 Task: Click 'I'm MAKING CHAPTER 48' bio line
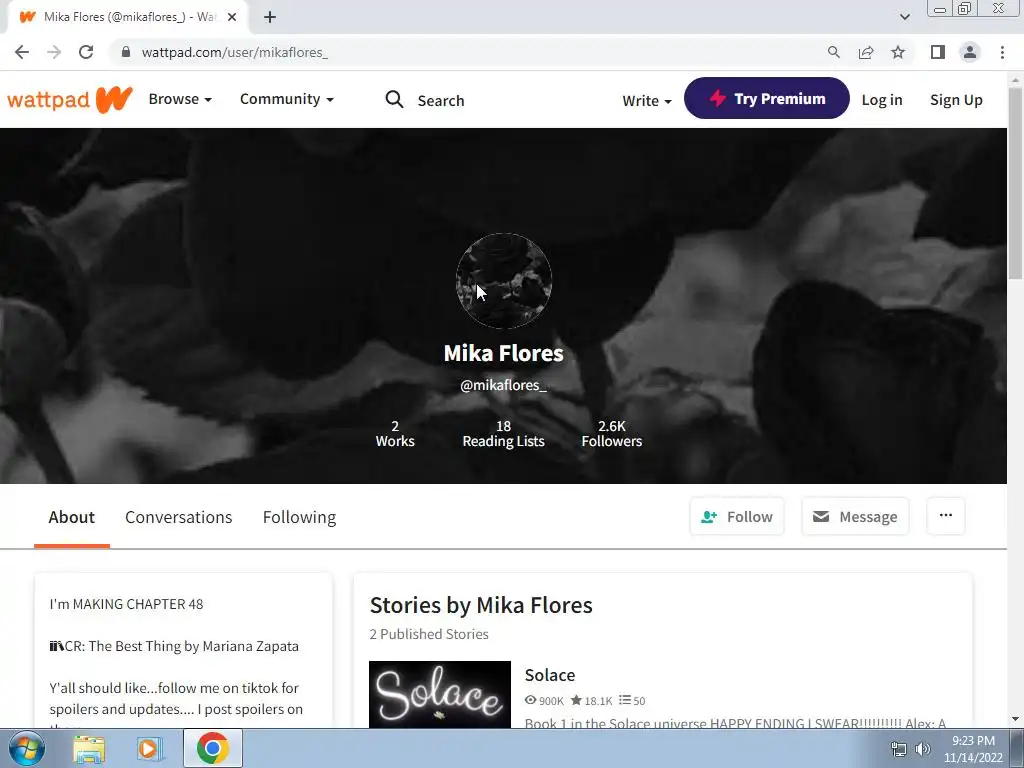pyautogui.click(x=126, y=604)
